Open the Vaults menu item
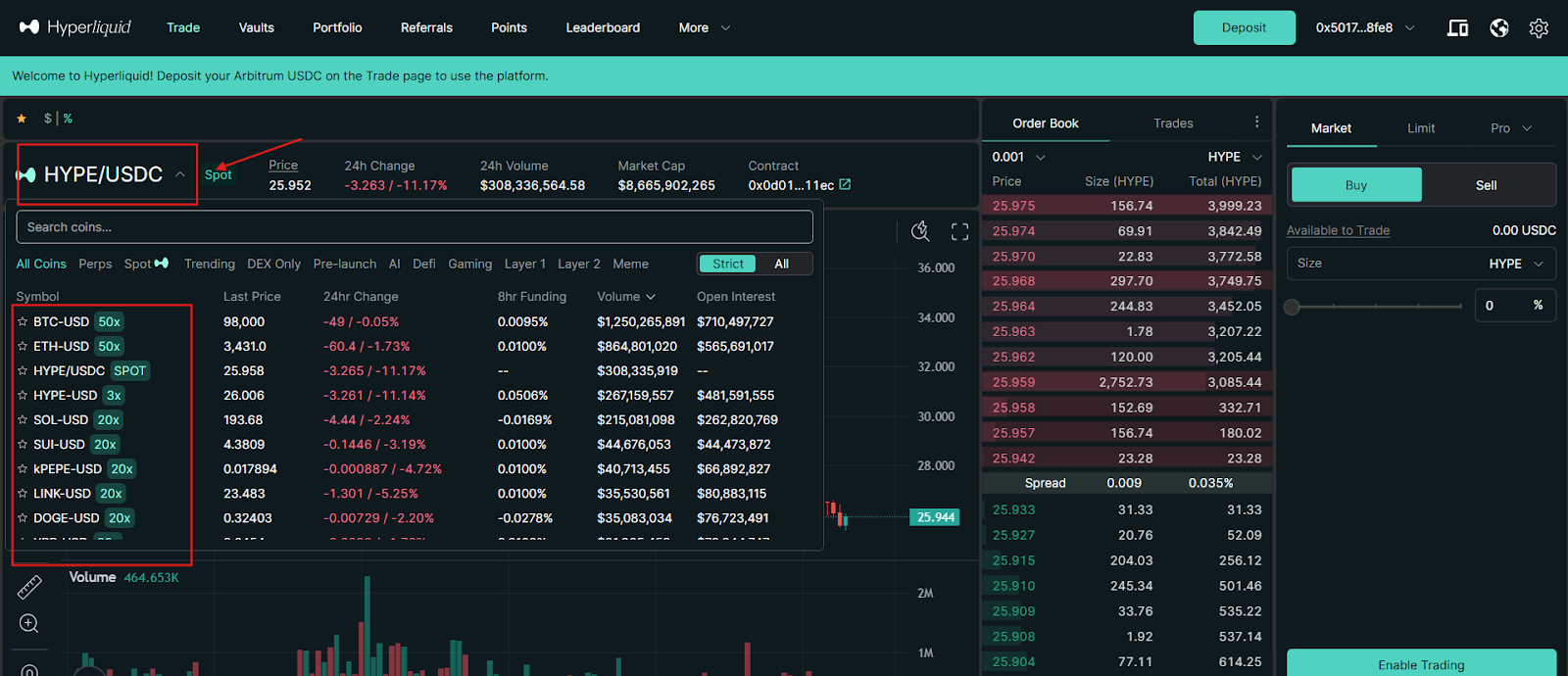The width and height of the screenshot is (1568, 676). pyautogui.click(x=256, y=27)
